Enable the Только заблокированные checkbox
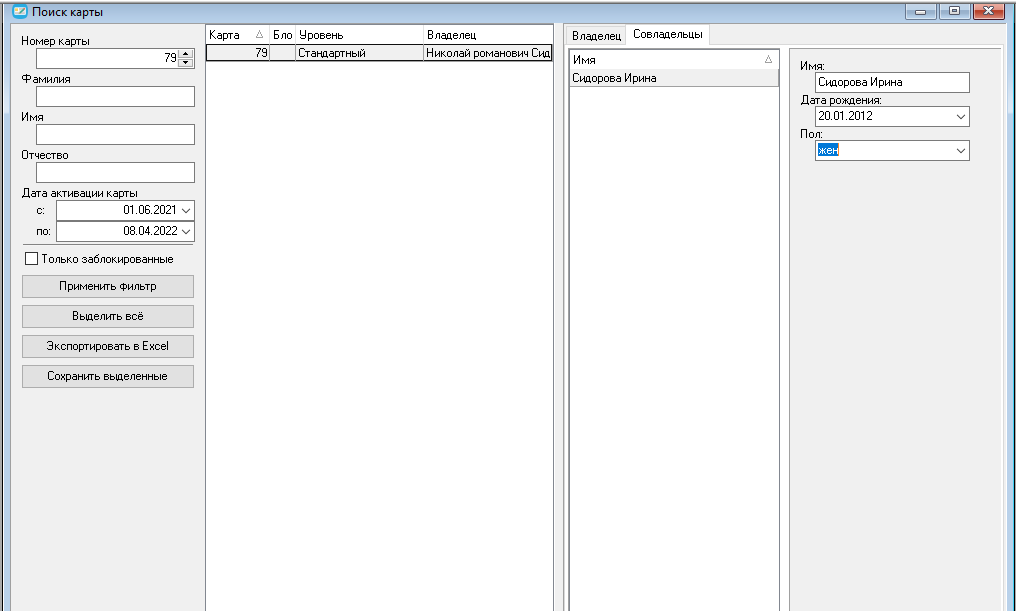The image size is (1016, 611). (31, 259)
